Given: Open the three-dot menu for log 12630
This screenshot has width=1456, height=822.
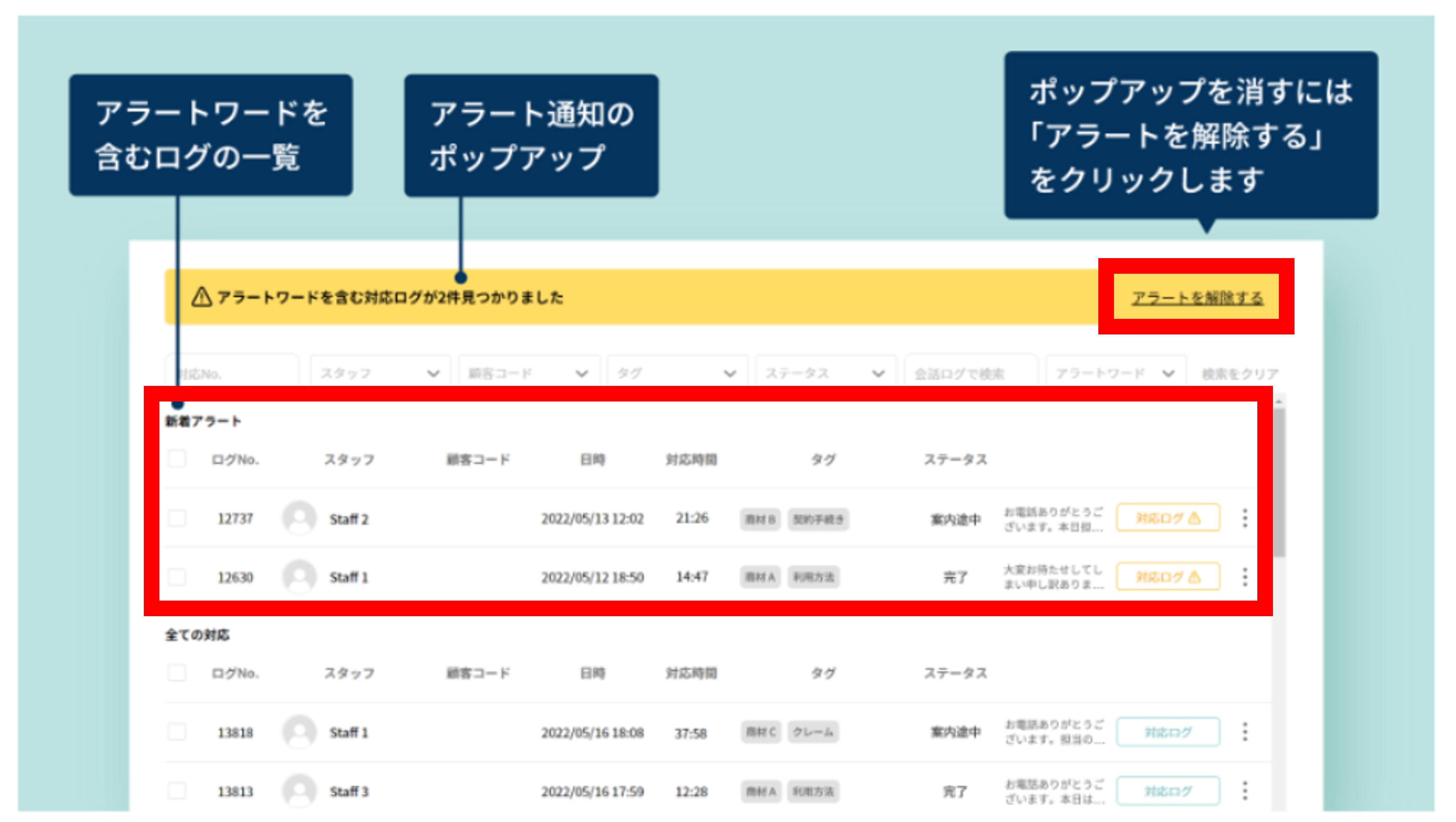Looking at the screenshot, I should pyautogui.click(x=1245, y=577).
